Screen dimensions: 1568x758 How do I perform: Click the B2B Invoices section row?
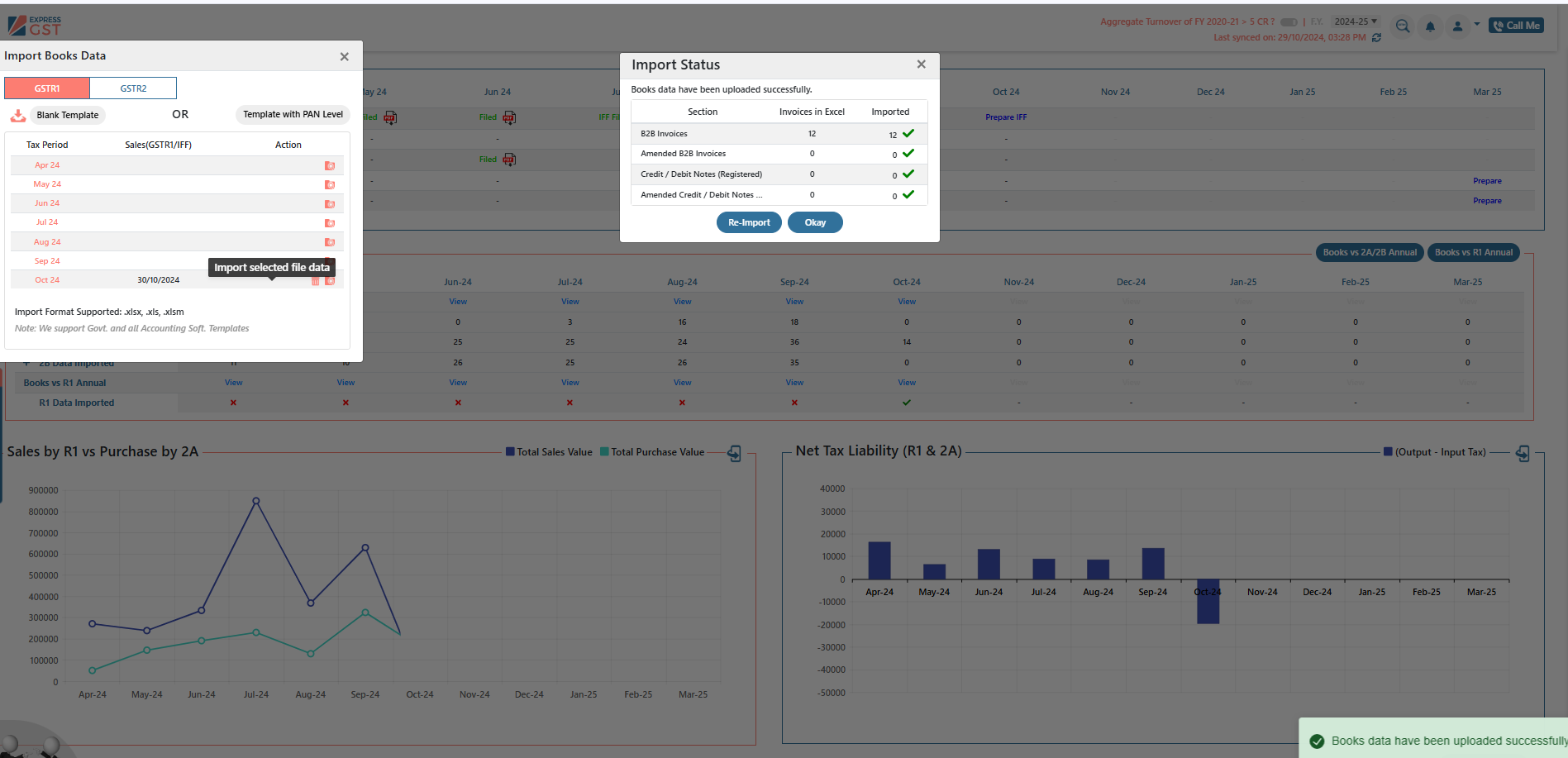779,134
